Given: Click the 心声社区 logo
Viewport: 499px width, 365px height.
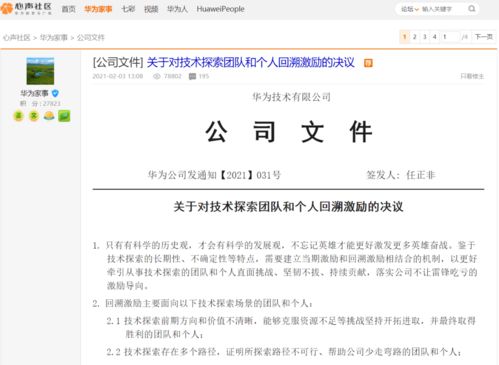Looking at the screenshot, I should click(x=26, y=8).
